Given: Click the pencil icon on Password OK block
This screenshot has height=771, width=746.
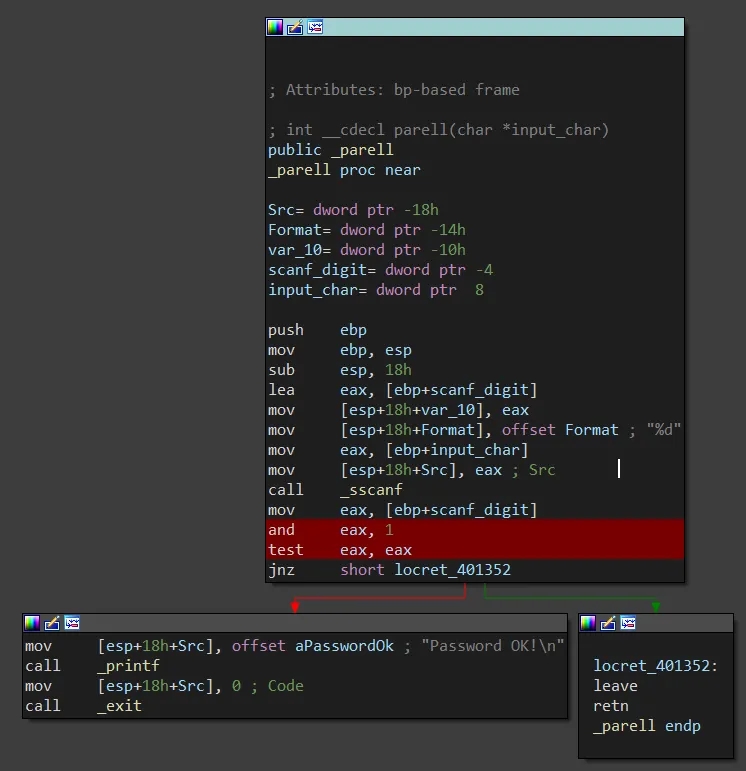Looking at the screenshot, I should (x=52, y=623).
